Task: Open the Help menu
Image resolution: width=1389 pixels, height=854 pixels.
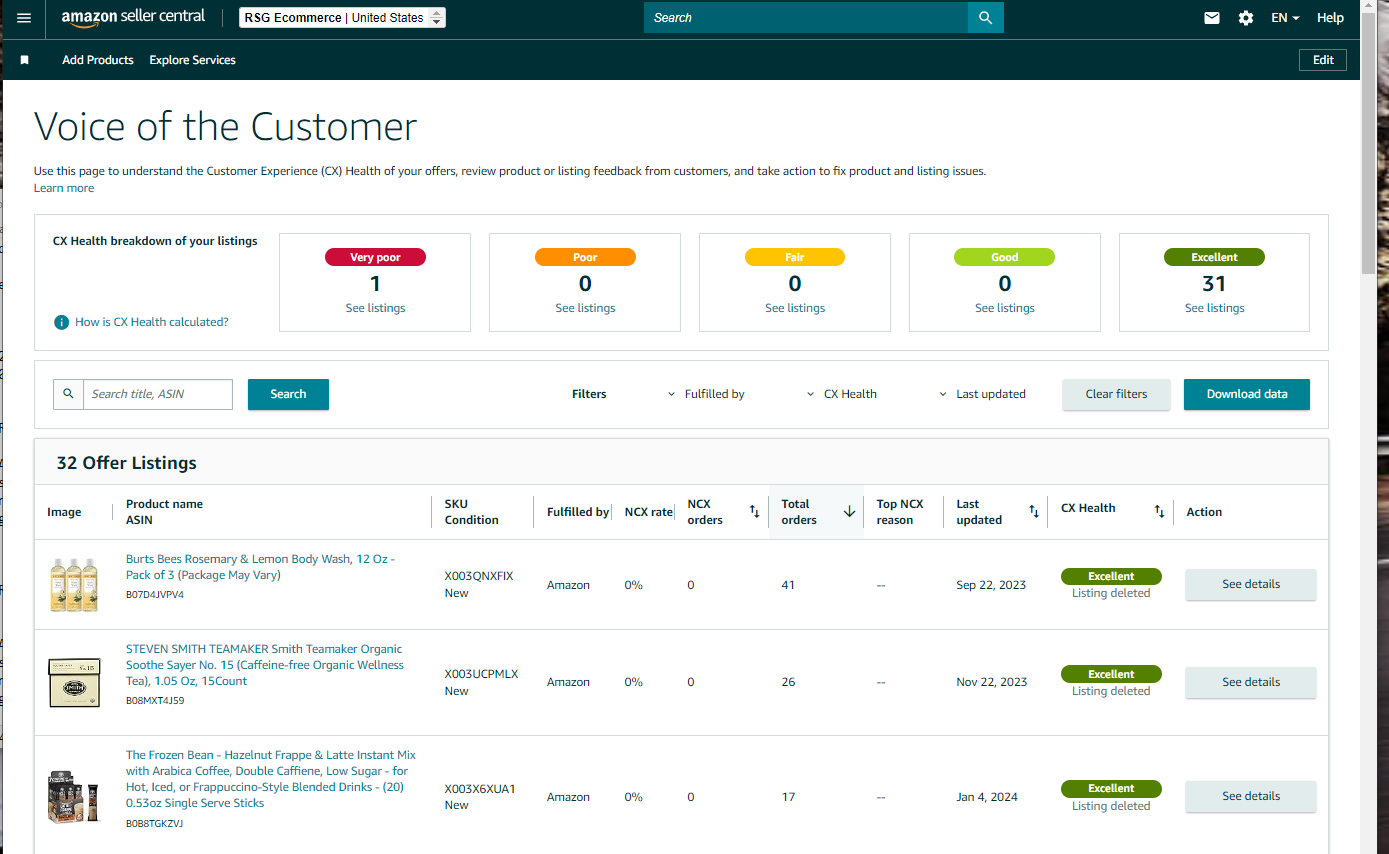Action: tap(1330, 18)
